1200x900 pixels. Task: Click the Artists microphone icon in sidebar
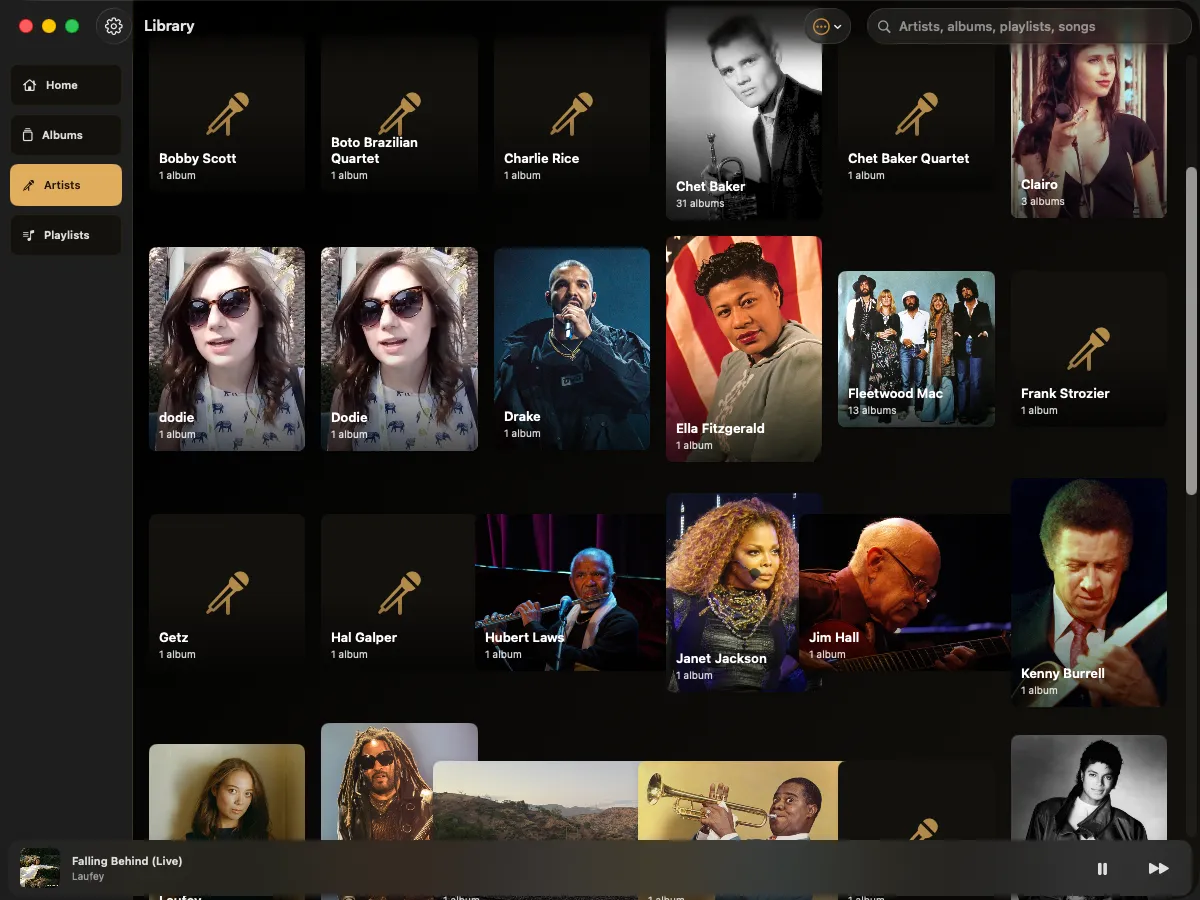pyautogui.click(x=29, y=185)
